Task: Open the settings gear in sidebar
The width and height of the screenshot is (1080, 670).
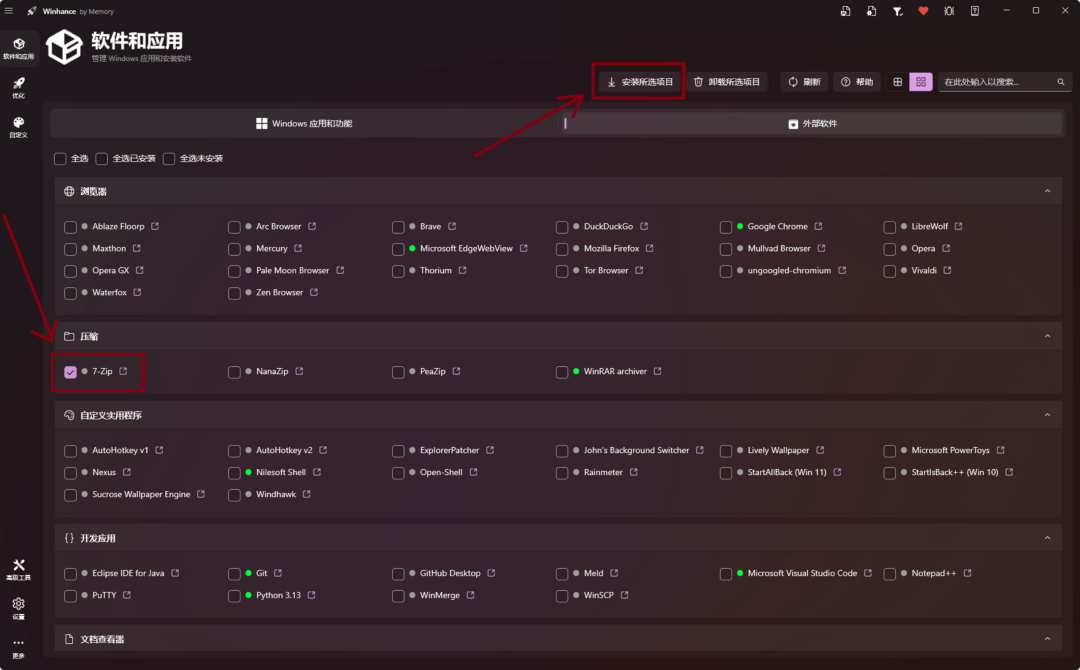Action: click(19, 608)
